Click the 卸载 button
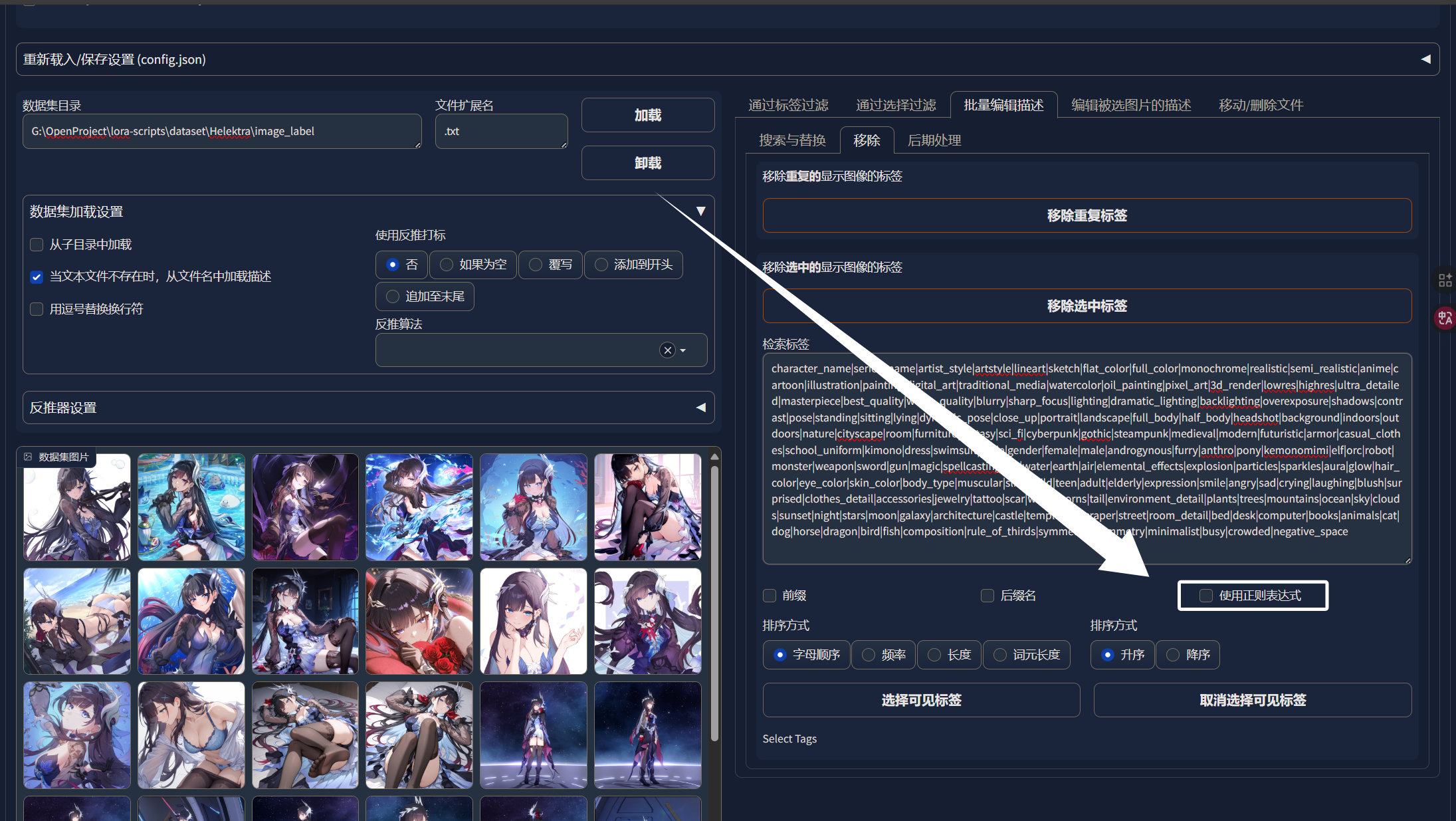The height and width of the screenshot is (821, 1456). click(648, 163)
